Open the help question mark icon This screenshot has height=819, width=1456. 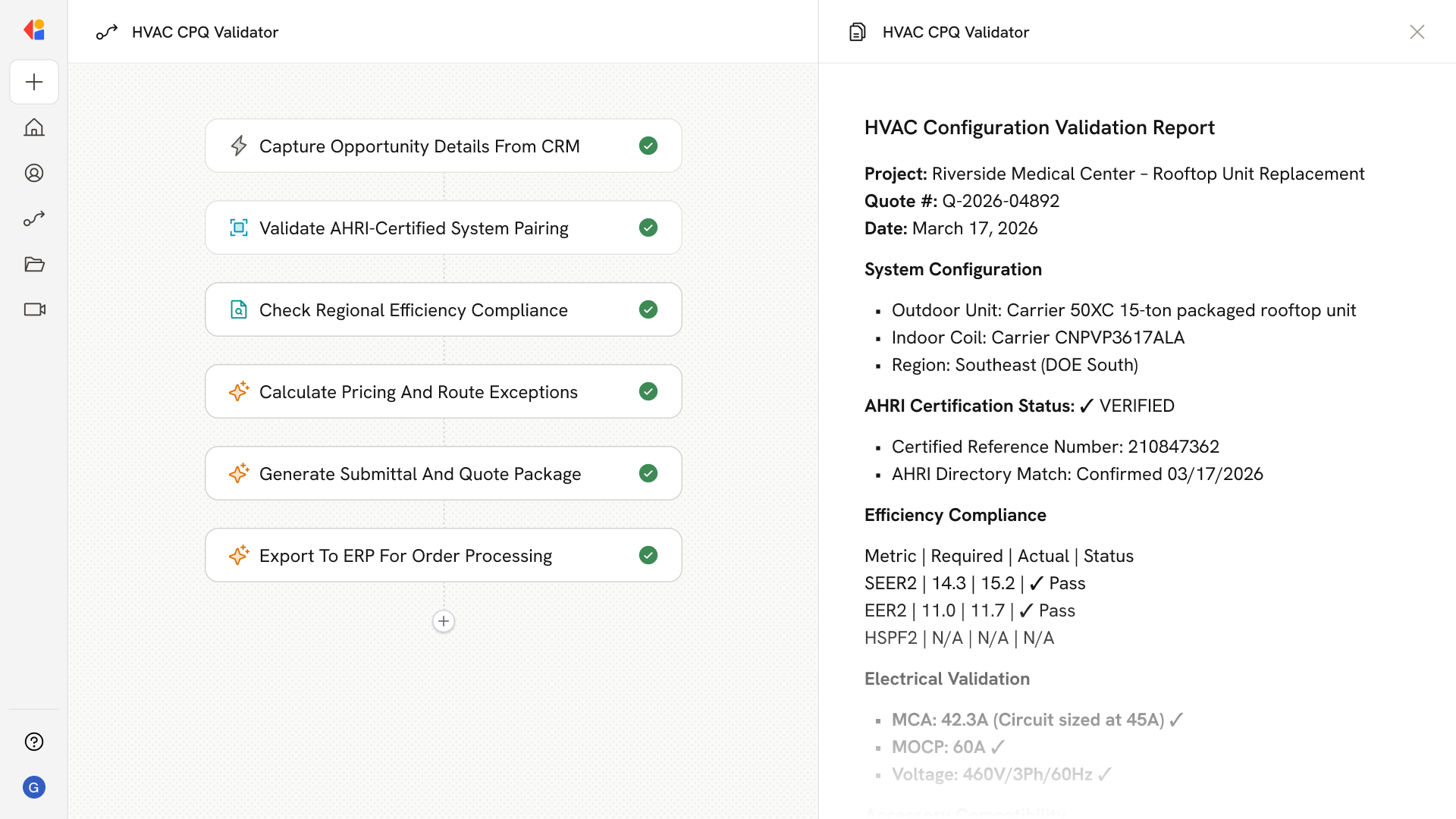click(34, 742)
